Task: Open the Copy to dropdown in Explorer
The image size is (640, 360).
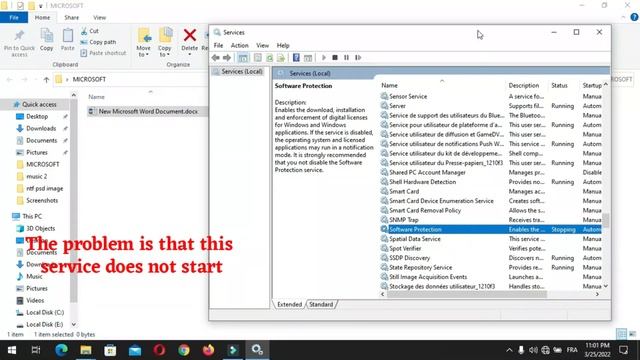Action: pyautogui.click(x=165, y=42)
